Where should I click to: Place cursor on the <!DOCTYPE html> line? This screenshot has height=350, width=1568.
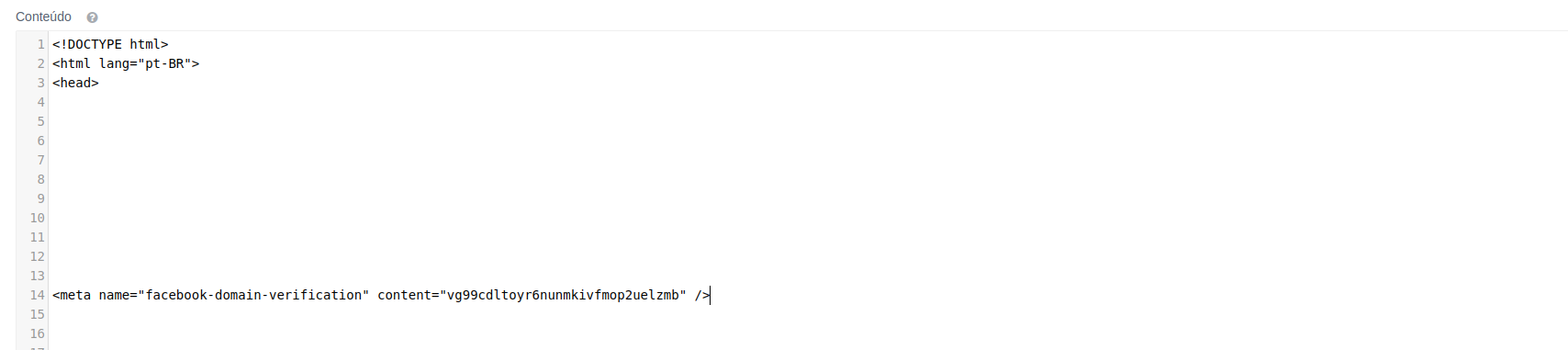(x=110, y=44)
